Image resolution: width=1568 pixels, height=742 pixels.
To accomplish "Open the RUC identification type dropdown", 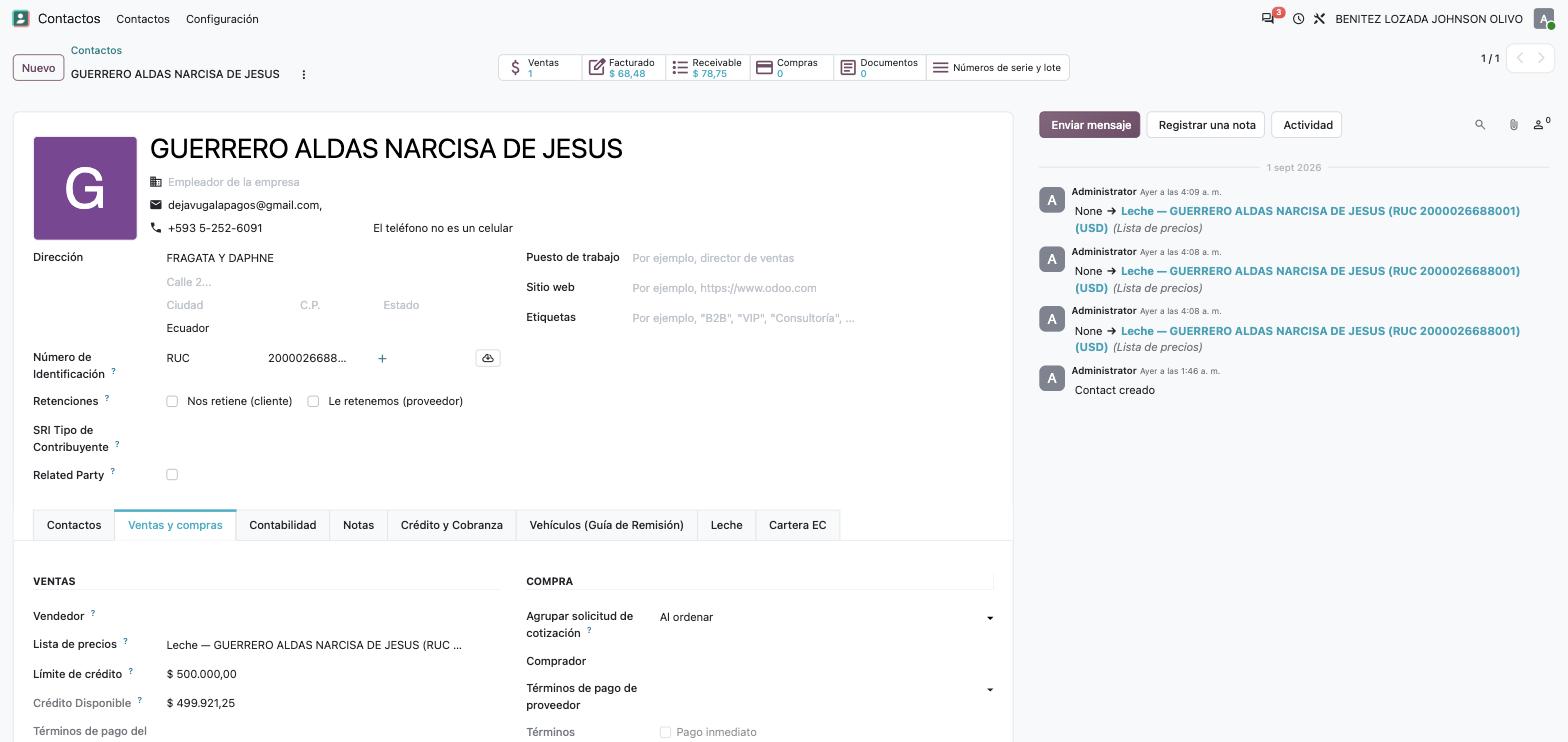I will tap(212, 358).
